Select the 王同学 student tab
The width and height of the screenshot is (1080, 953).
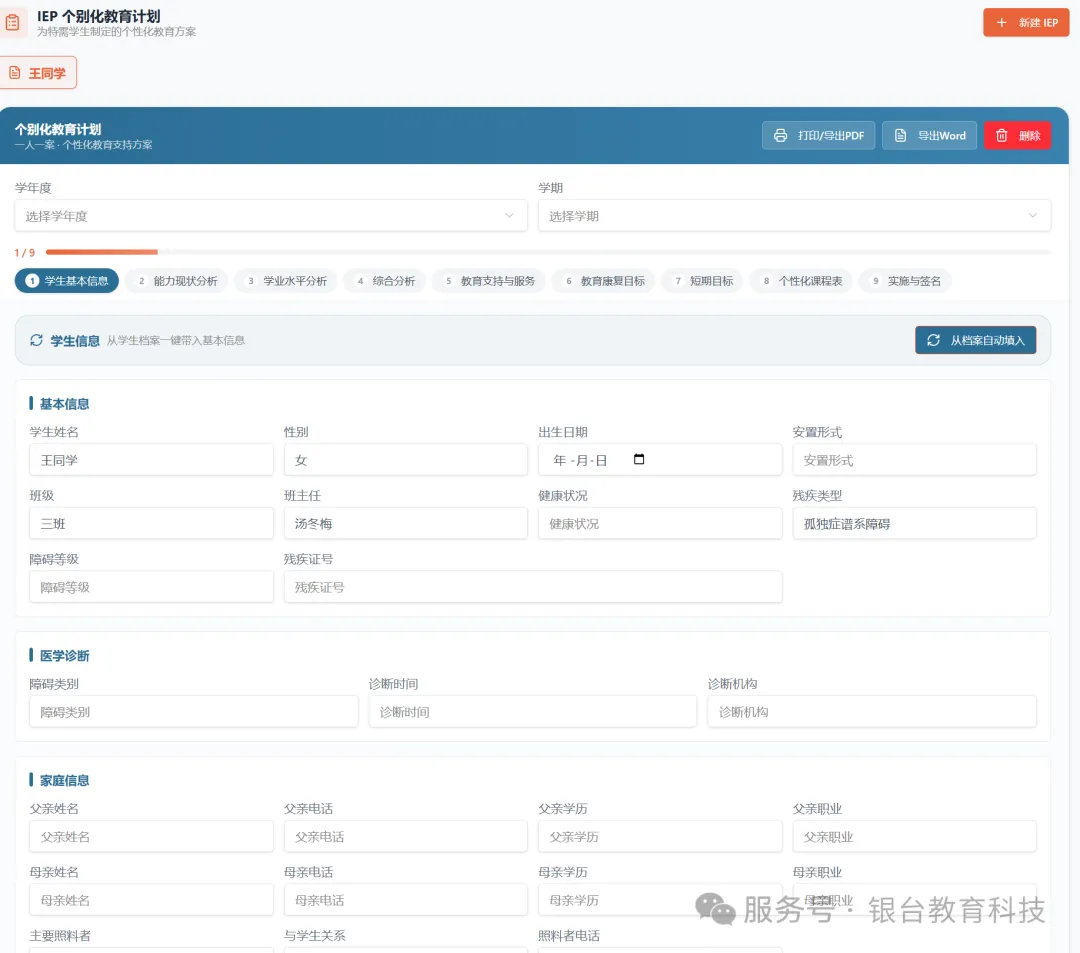[38, 72]
